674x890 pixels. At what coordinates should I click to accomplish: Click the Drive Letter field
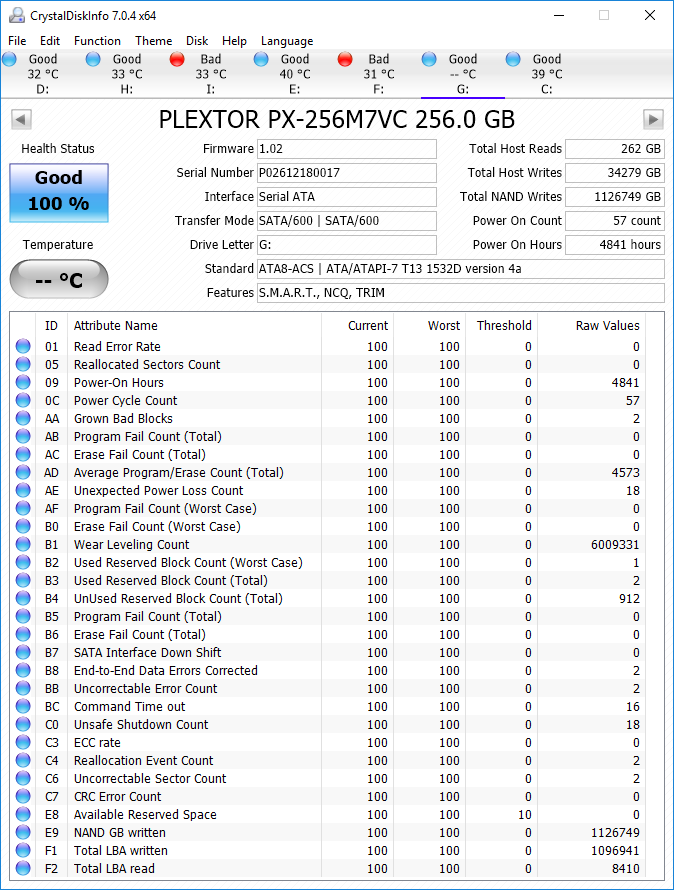click(347, 245)
